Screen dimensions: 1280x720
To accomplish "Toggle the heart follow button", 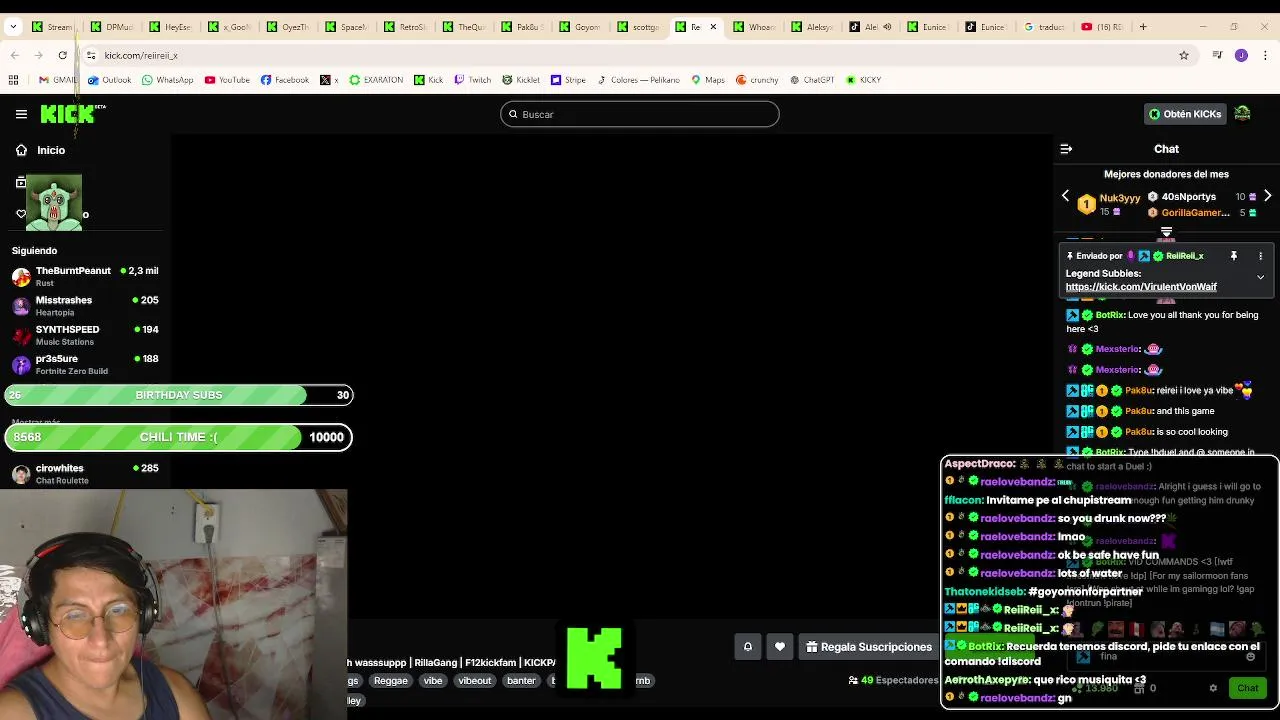I will click(x=780, y=647).
